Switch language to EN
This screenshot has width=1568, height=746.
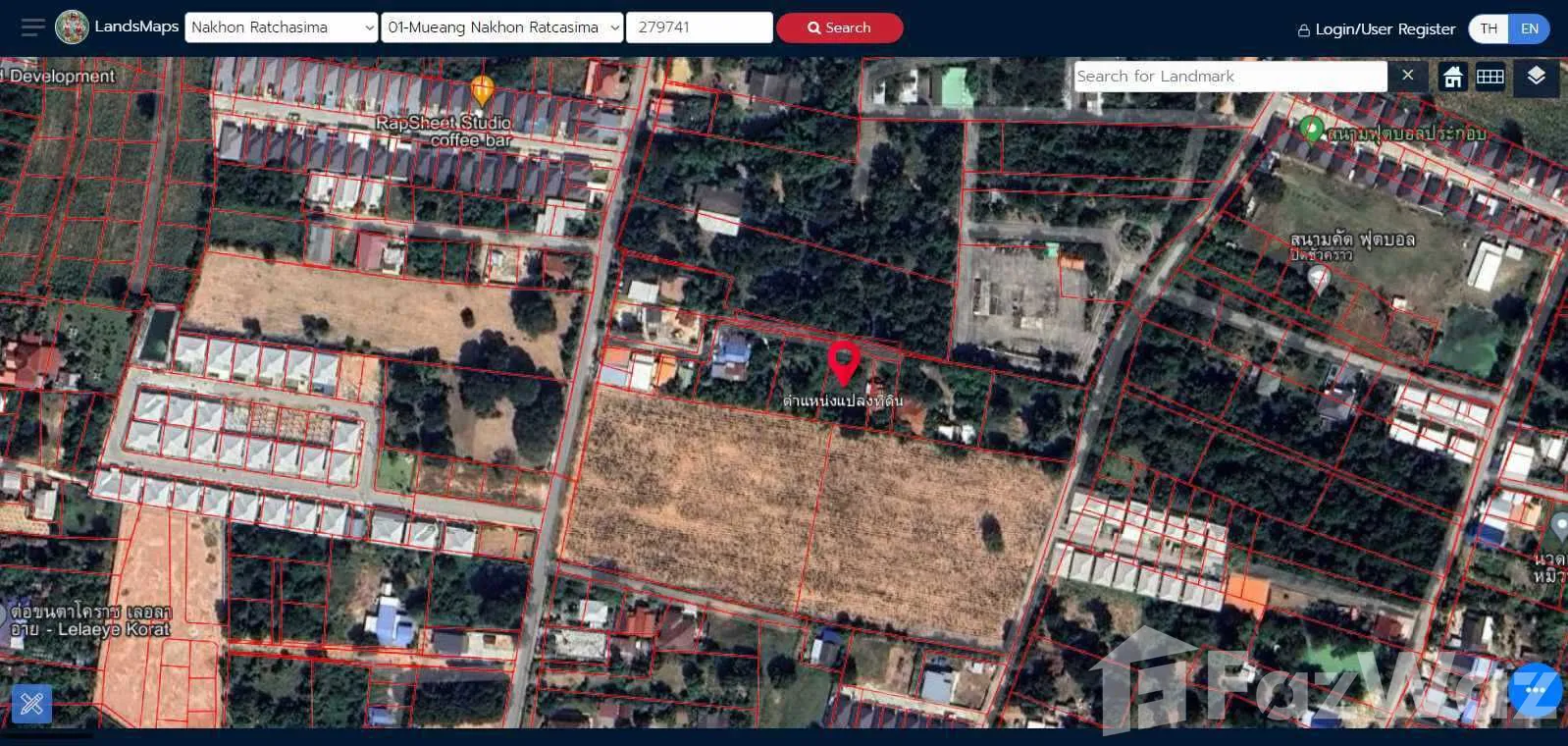pos(1529,28)
